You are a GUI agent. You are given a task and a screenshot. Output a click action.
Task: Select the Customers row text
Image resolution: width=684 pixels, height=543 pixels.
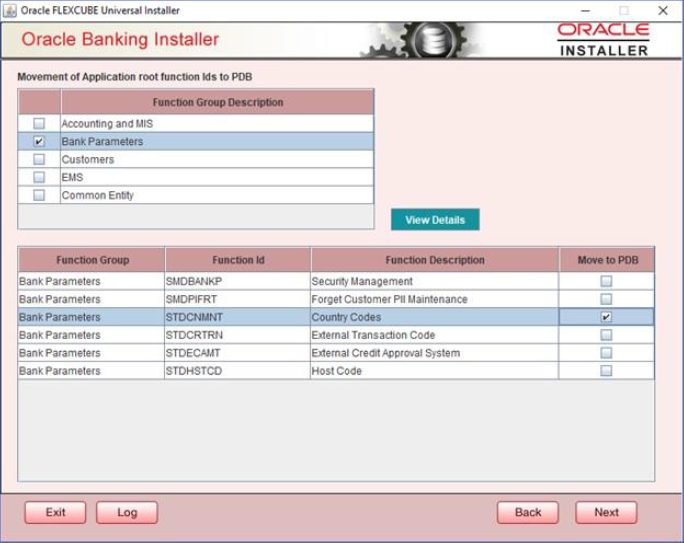click(x=88, y=160)
